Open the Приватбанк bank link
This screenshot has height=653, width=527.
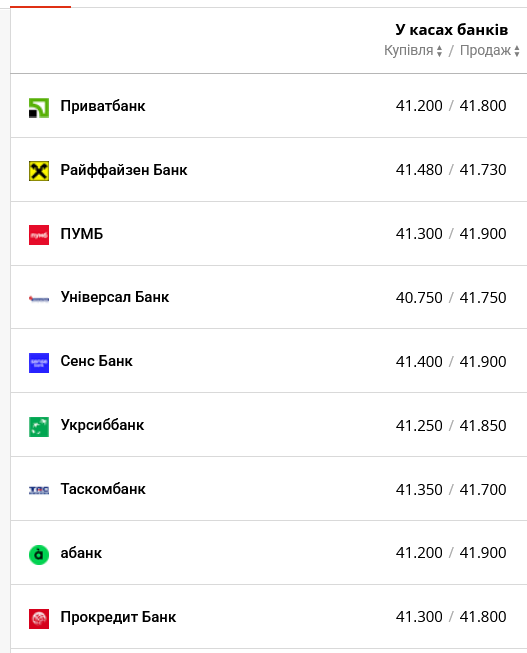coord(103,106)
